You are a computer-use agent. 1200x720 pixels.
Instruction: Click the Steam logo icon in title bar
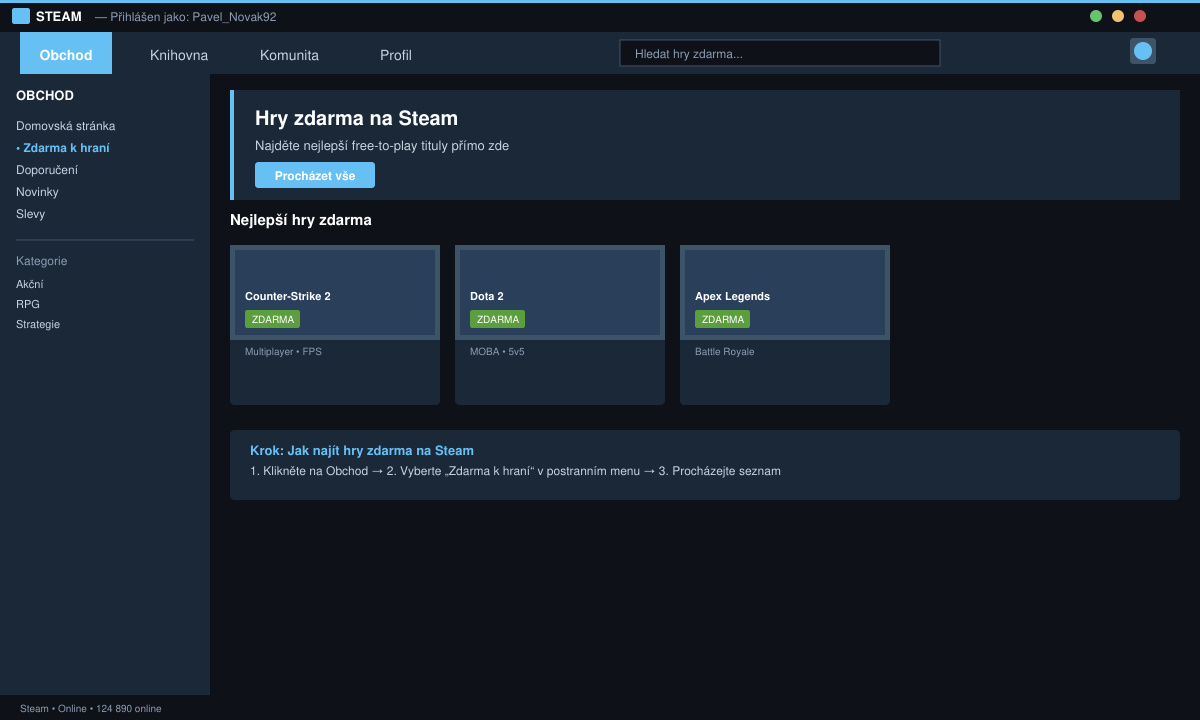tap(21, 16)
